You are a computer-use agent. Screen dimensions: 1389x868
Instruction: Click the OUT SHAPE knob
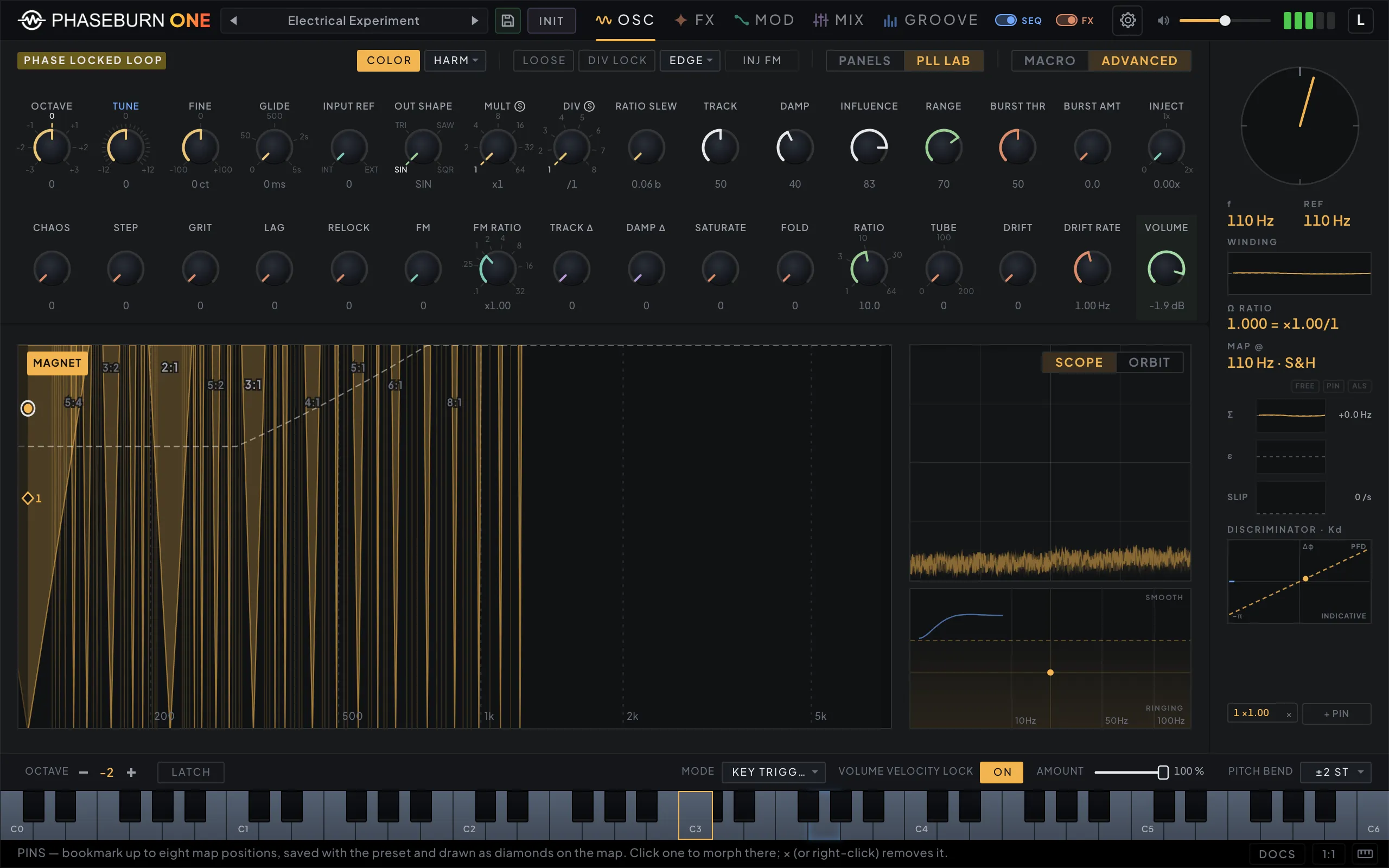click(x=423, y=147)
